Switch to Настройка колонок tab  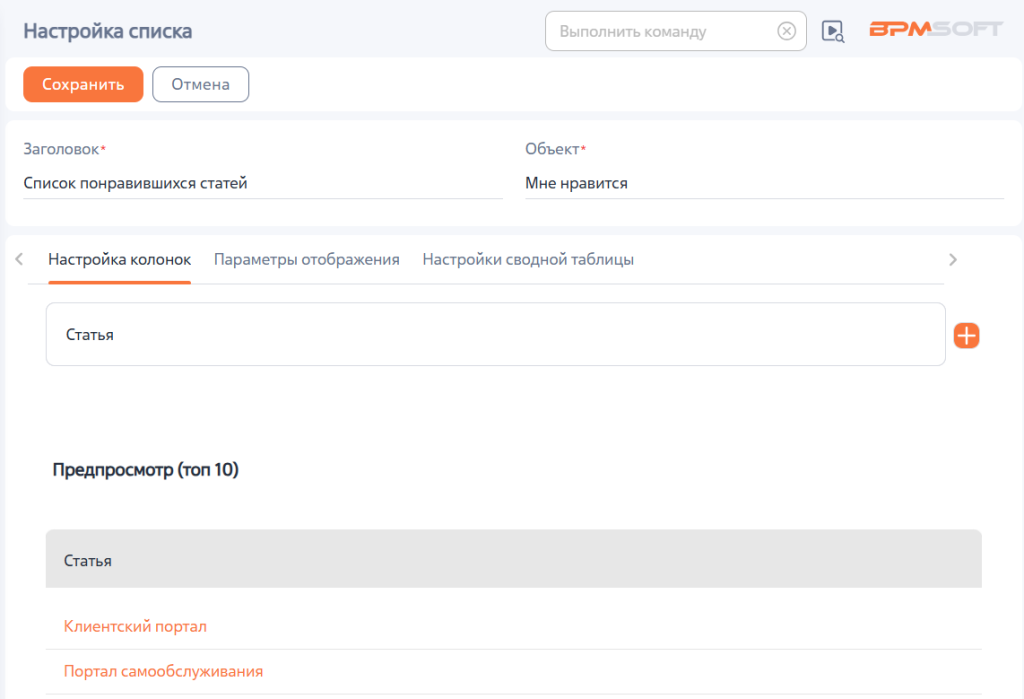tap(120, 259)
